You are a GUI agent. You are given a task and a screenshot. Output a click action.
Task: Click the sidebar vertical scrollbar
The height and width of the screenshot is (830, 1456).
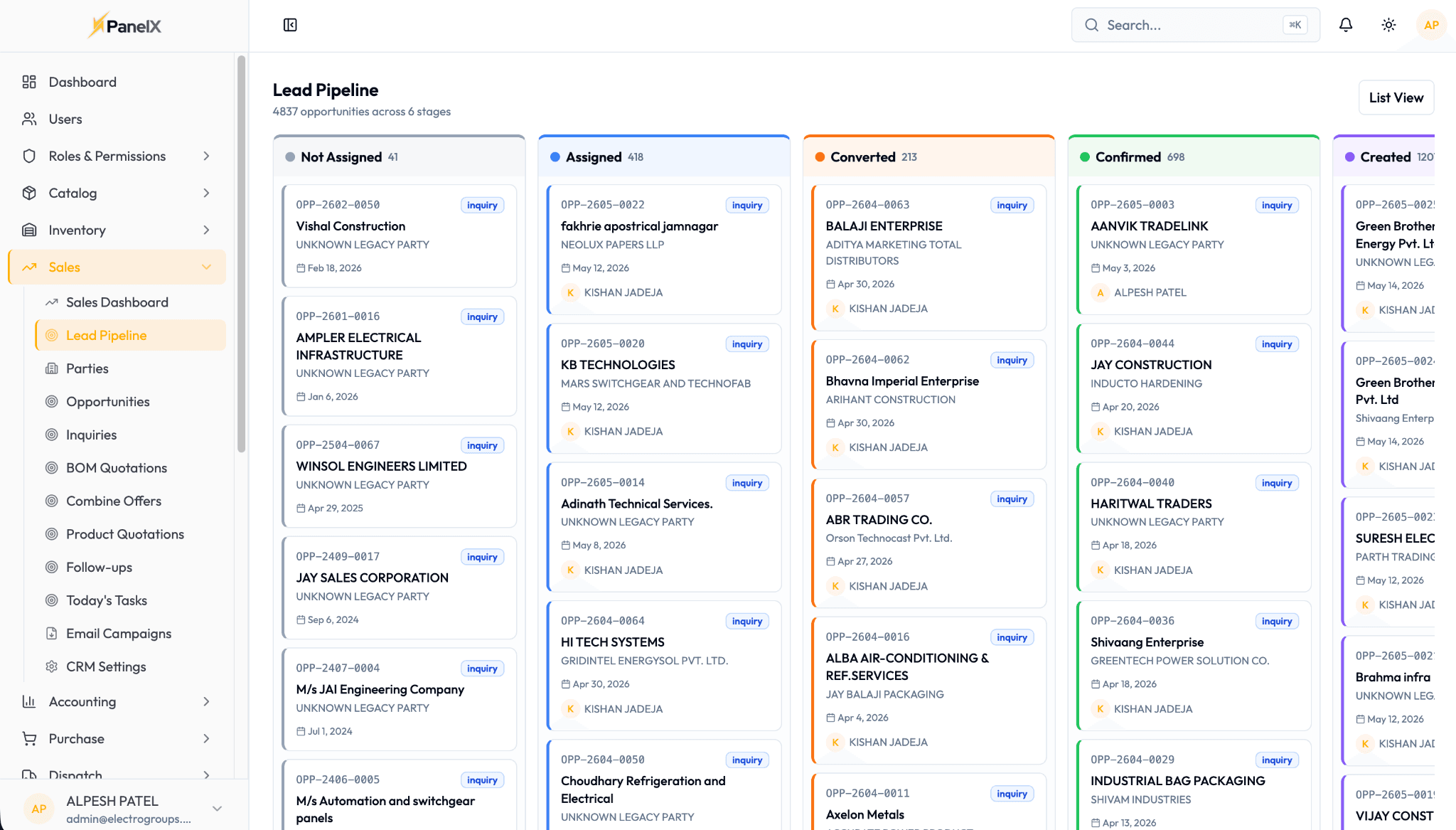coord(242,253)
